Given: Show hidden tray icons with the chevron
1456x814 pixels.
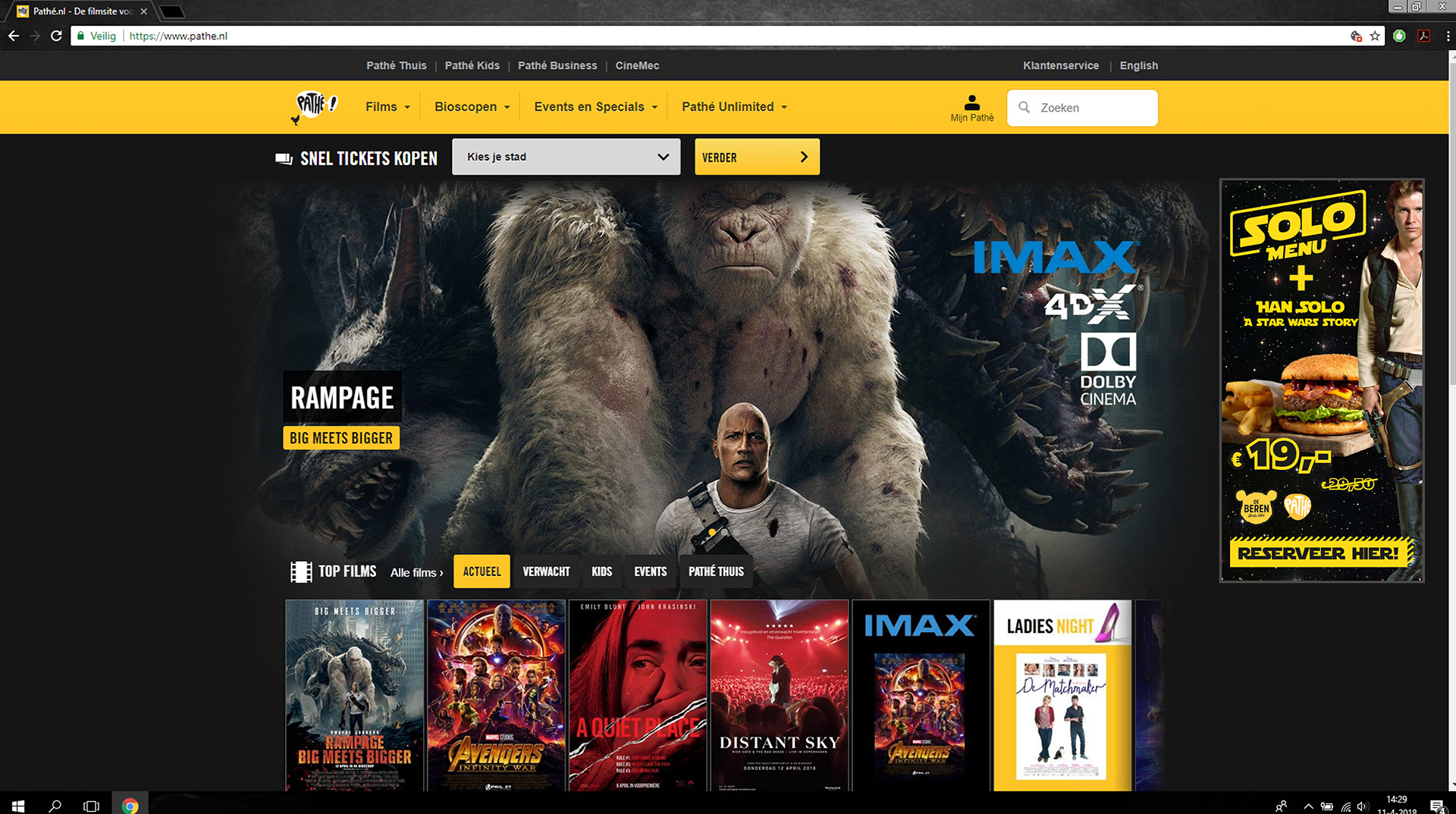Looking at the screenshot, I should [1308, 806].
